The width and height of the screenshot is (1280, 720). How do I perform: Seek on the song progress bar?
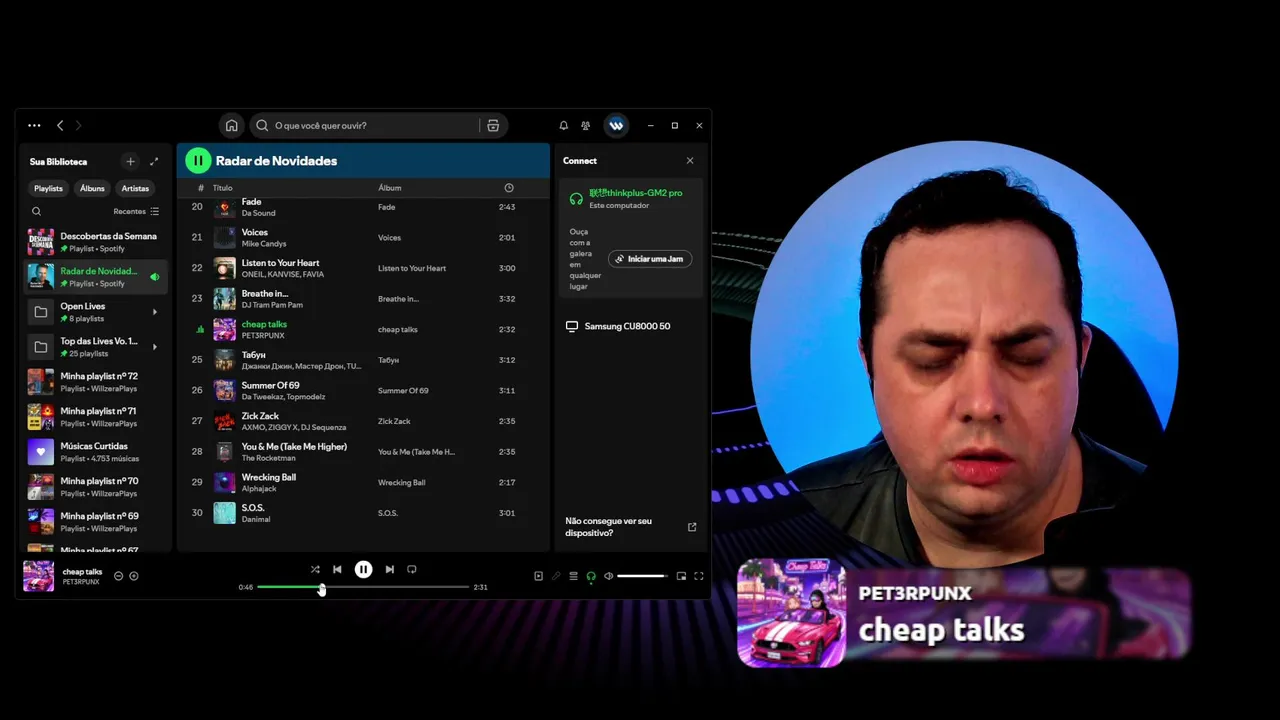pos(363,587)
